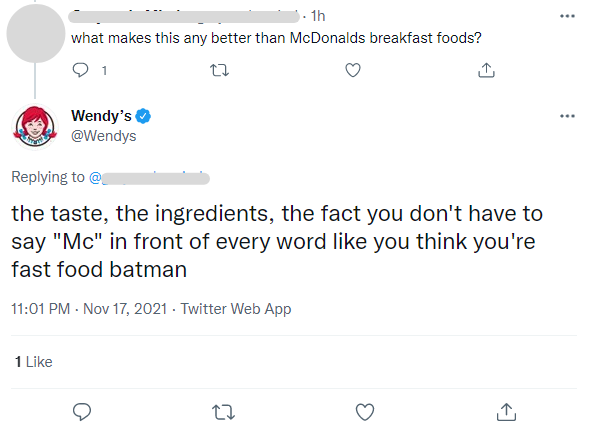Click the 1h timestamp on top tweet
Image resolution: width=593 pixels, height=435 pixels.
[318, 16]
